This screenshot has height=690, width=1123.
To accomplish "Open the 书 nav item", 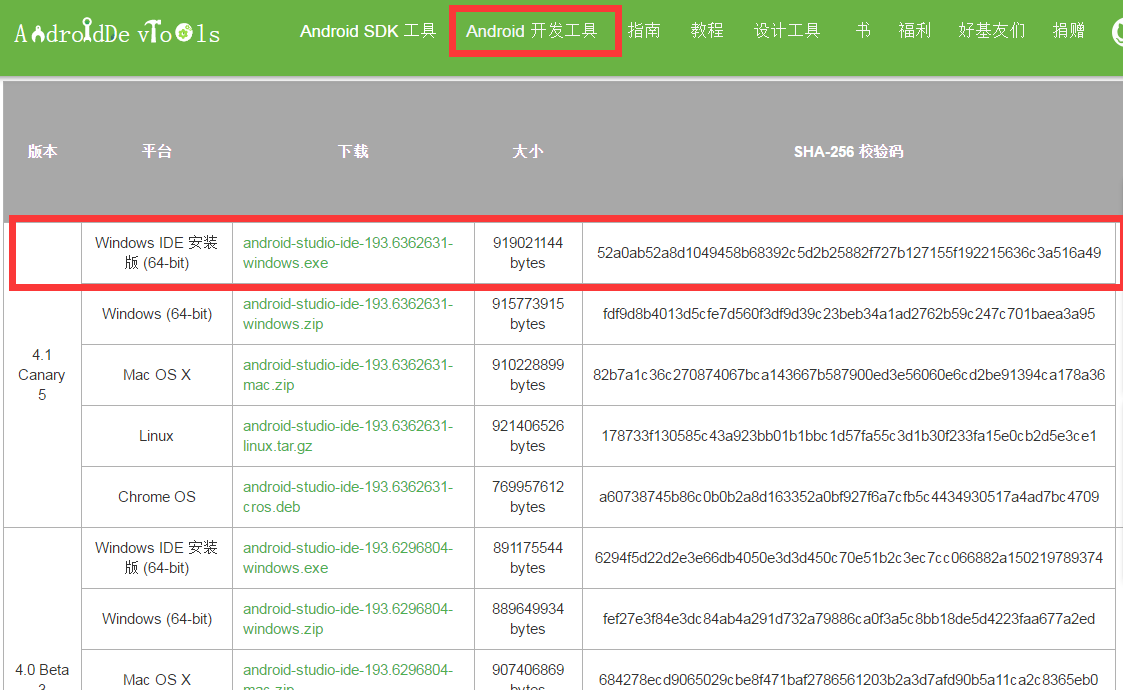I will (863, 31).
